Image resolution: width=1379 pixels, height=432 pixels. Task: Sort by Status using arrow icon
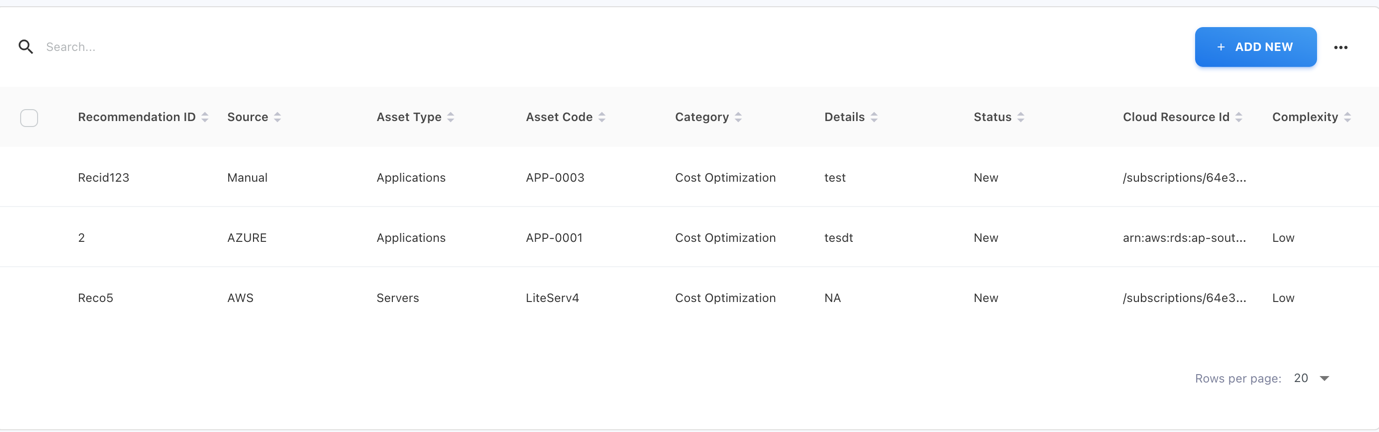1021,117
